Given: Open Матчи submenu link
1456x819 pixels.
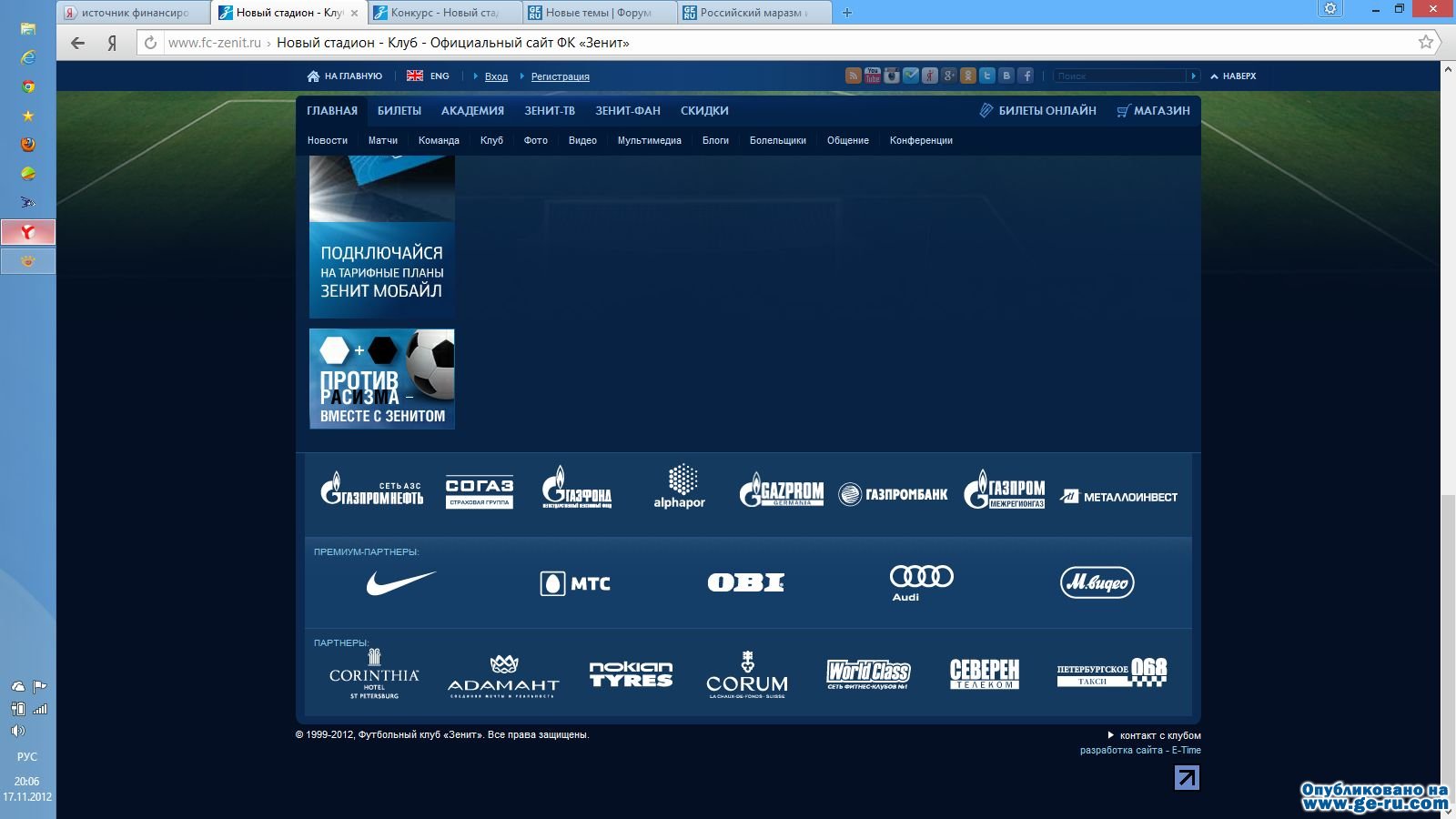Looking at the screenshot, I should pos(383,141).
